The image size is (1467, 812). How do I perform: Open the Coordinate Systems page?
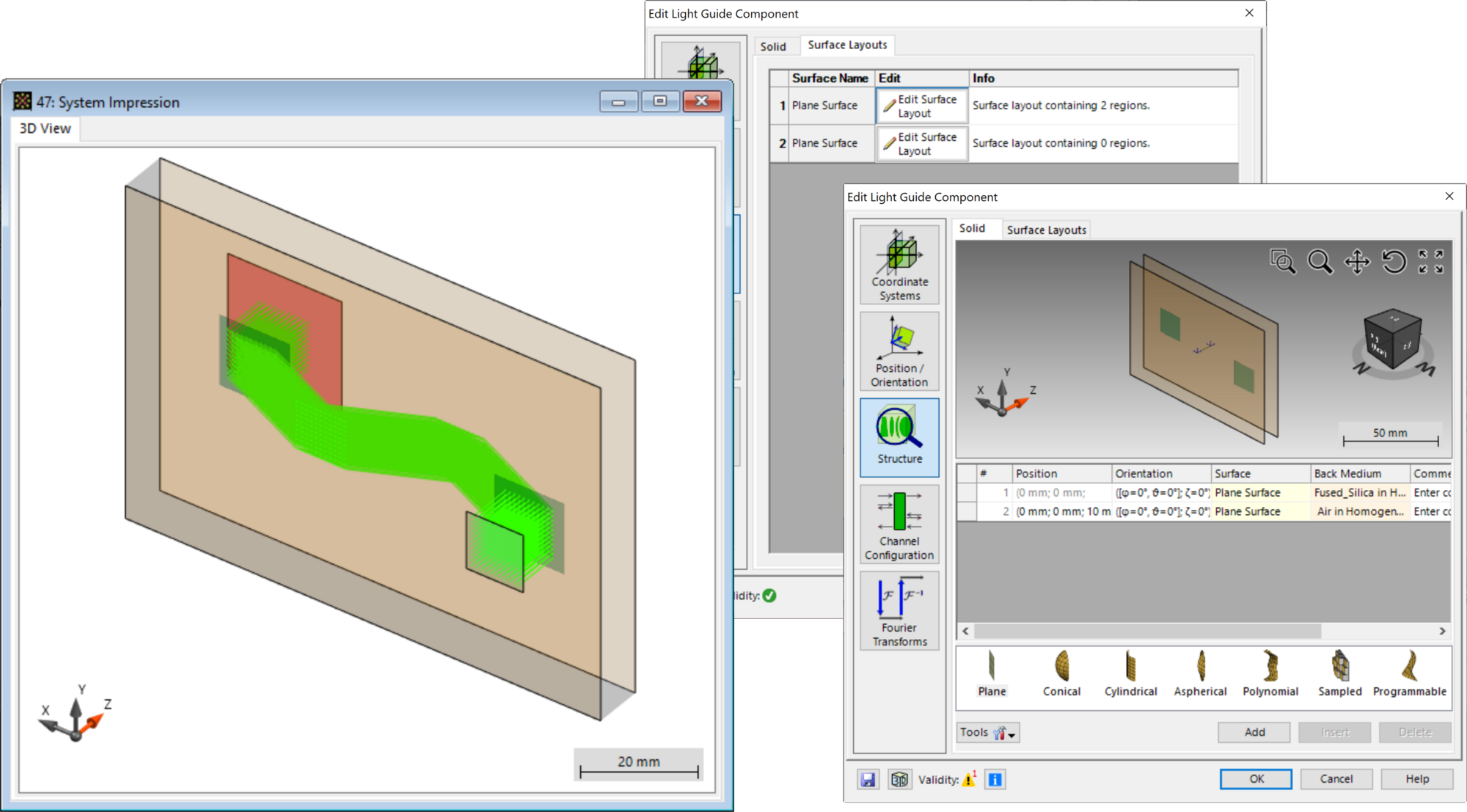pyautogui.click(x=899, y=265)
